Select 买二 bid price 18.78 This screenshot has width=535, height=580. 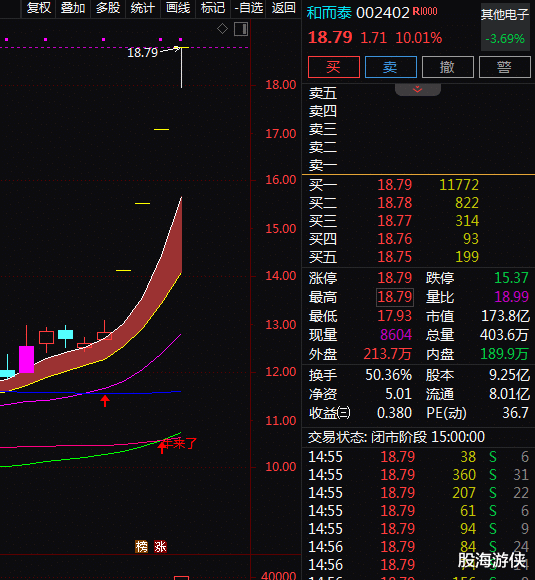tap(394, 203)
